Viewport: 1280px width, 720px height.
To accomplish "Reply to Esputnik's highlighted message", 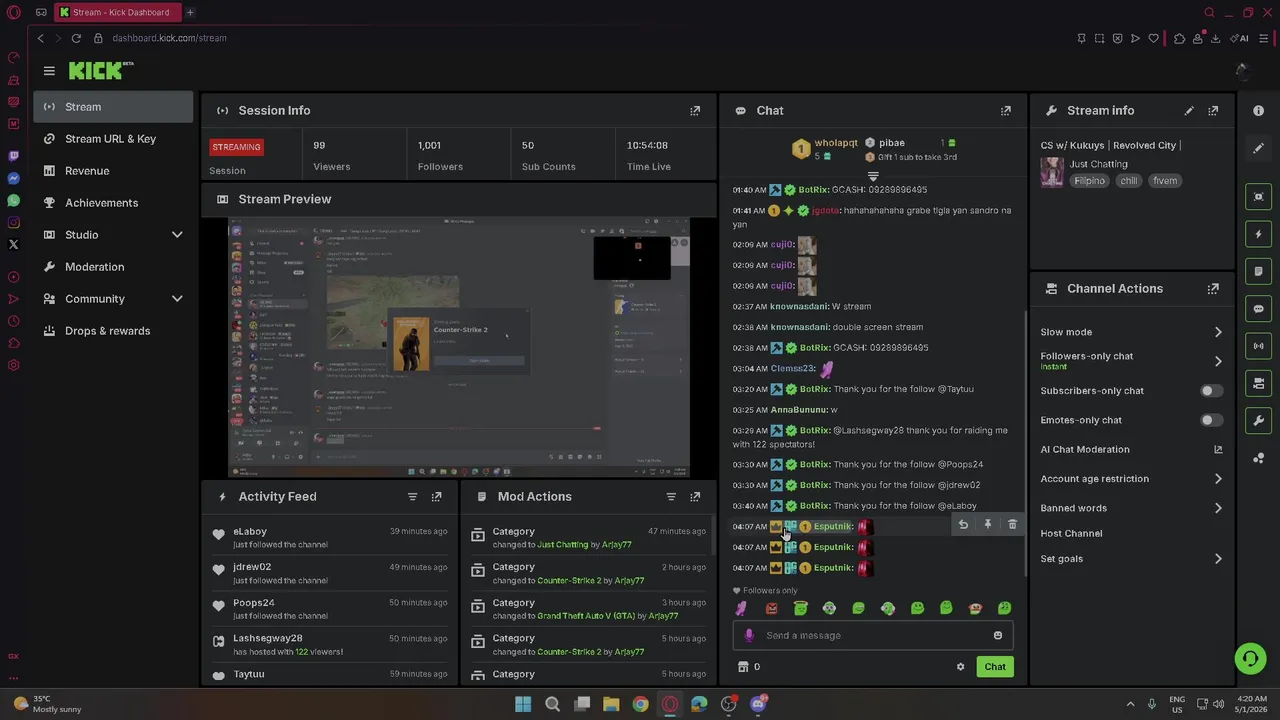I will pos(963,525).
